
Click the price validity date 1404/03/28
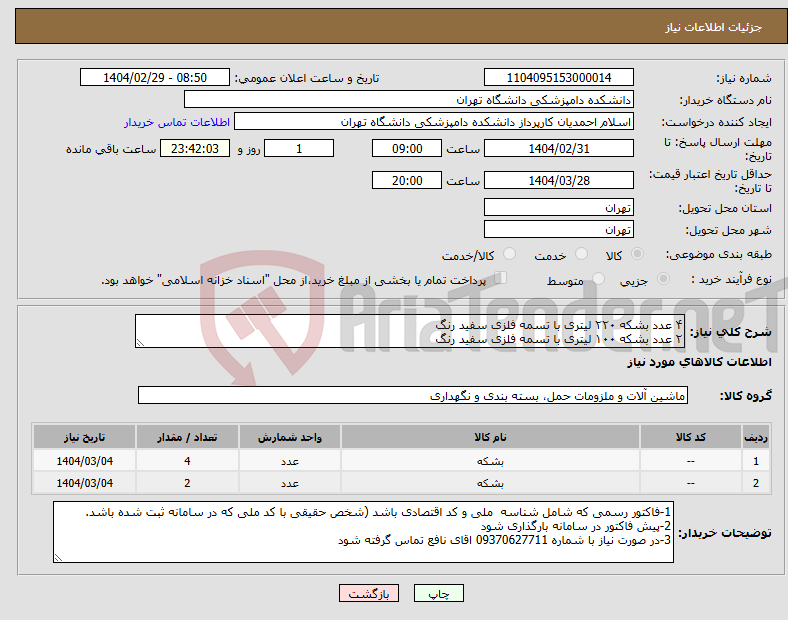coord(559,180)
